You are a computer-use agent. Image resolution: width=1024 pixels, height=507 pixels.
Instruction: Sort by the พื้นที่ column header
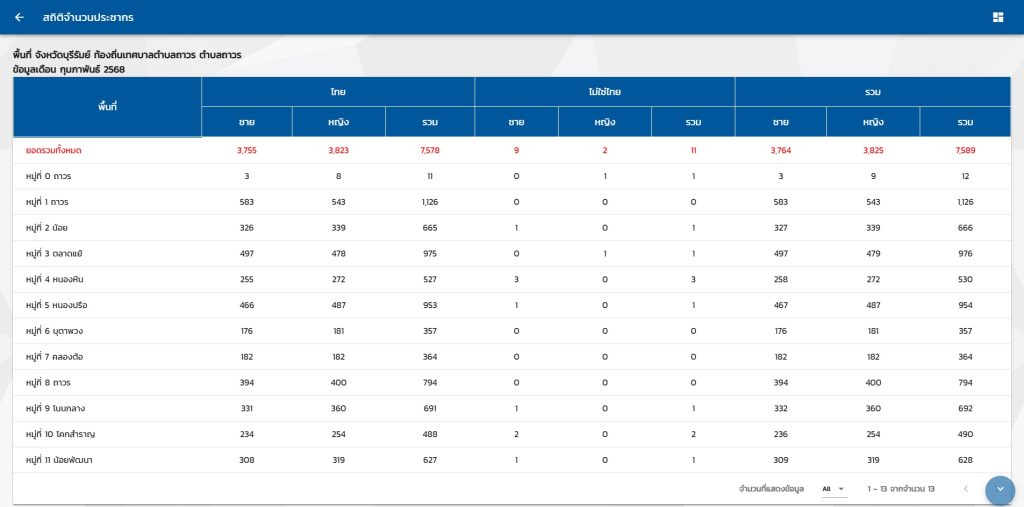[107, 105]
